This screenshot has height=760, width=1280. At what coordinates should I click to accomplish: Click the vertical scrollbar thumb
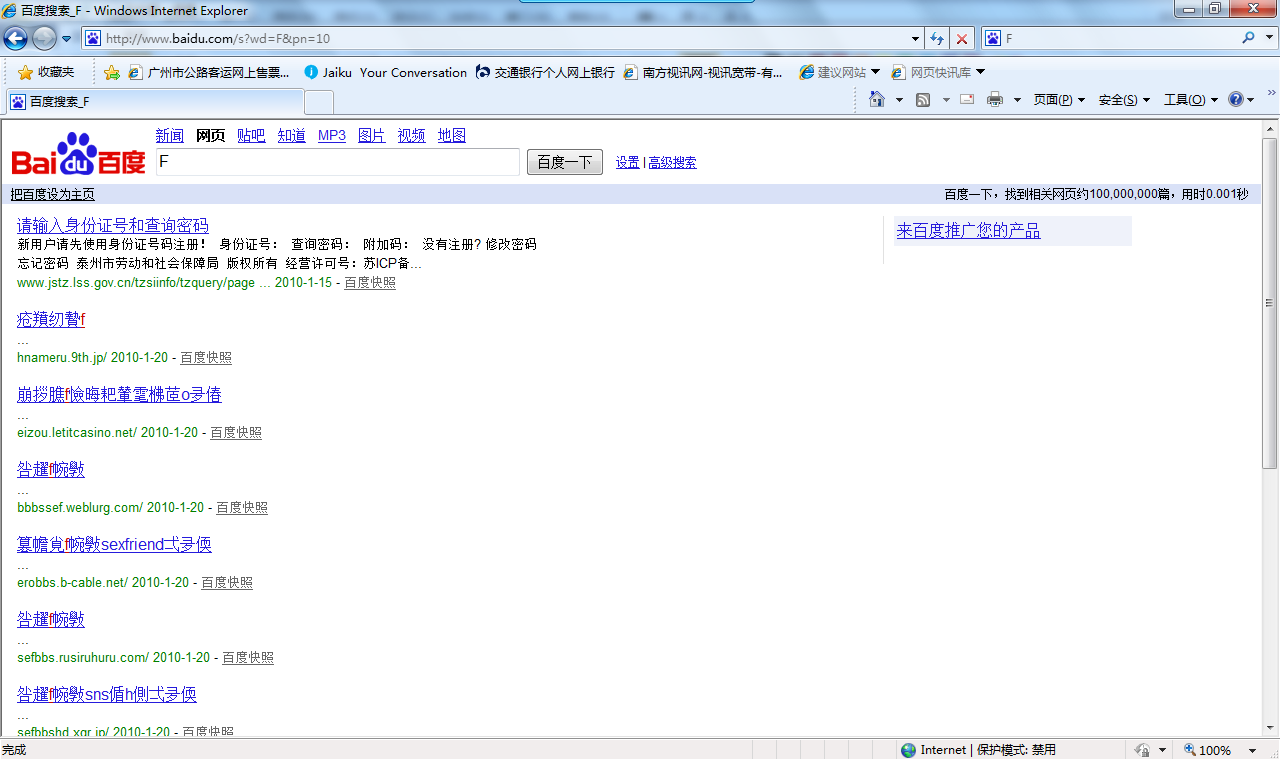click(1270, 303)
